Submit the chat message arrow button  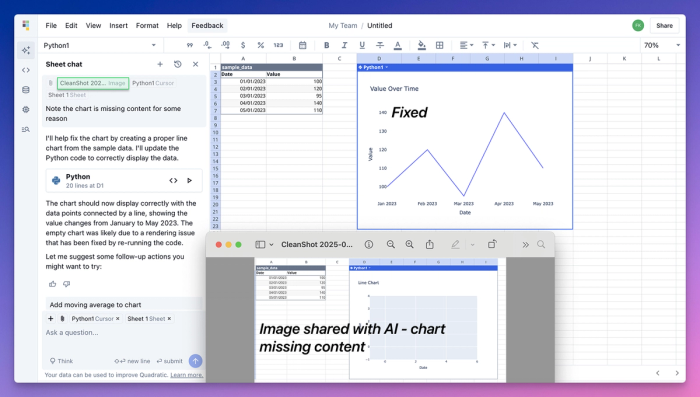(x=196, y=361)
